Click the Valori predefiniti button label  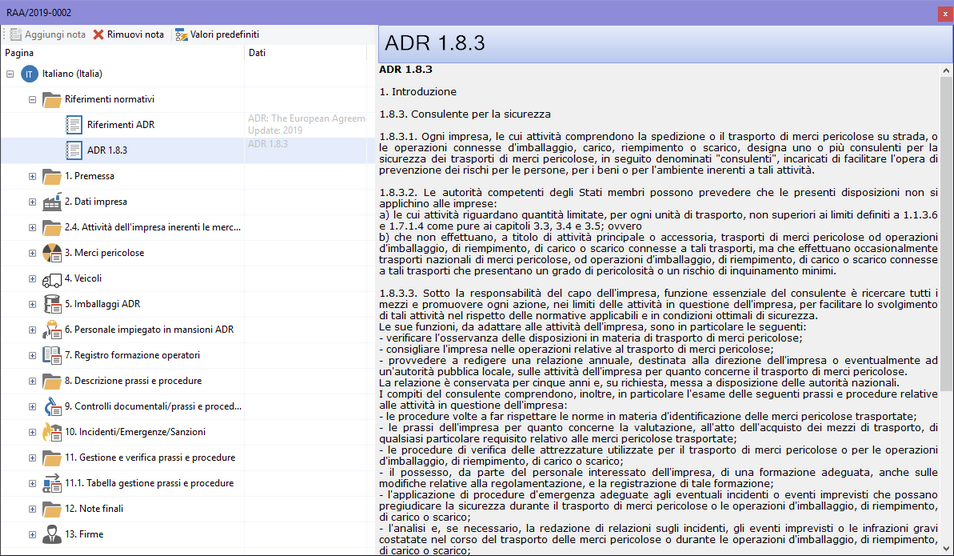(x=225, y=35)
